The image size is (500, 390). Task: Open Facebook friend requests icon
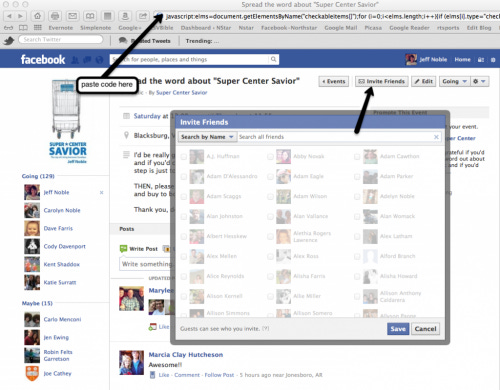pyautogui.click(x=75, y=60)
